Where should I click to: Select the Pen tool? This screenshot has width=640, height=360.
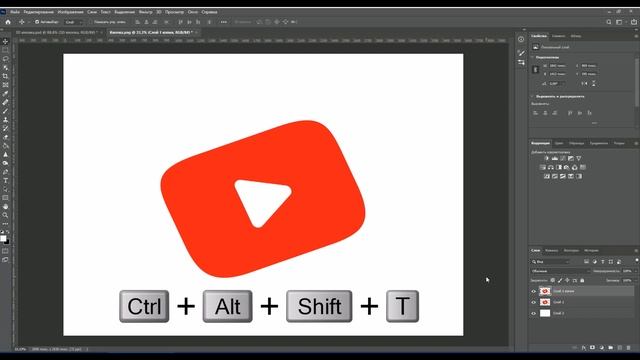click(x=5, y=172)
